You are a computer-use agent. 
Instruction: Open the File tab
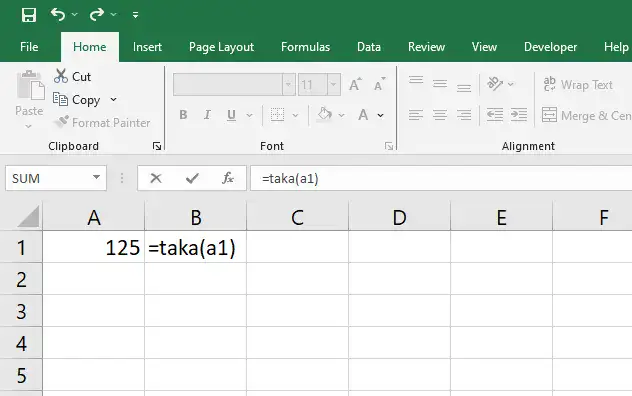pyautogui.click(x=29, y=47)
